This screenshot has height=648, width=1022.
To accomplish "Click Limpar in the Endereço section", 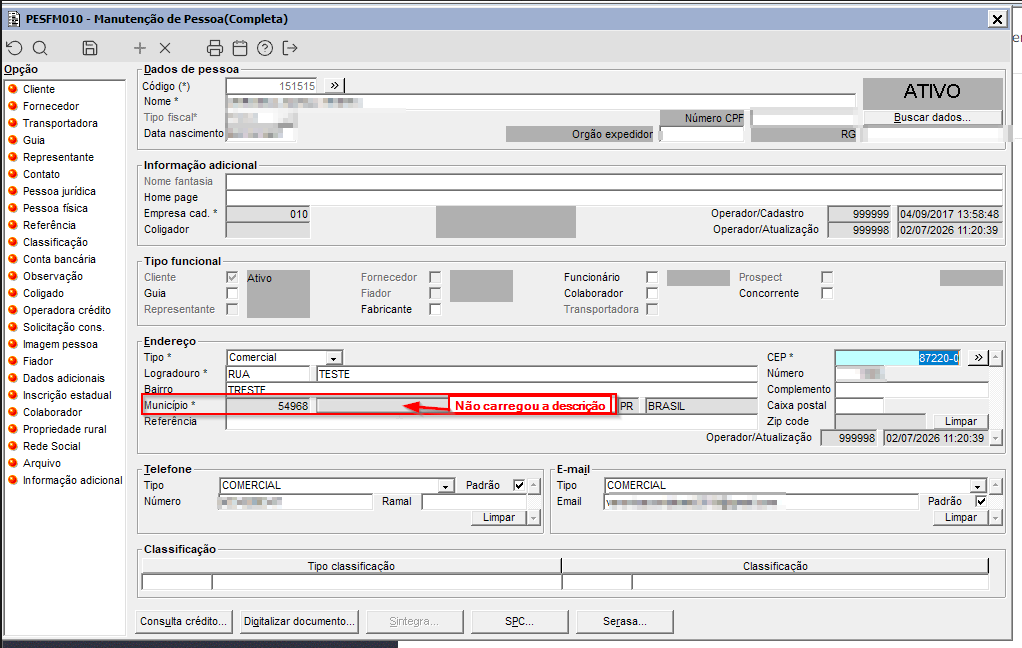I will 961,421.
